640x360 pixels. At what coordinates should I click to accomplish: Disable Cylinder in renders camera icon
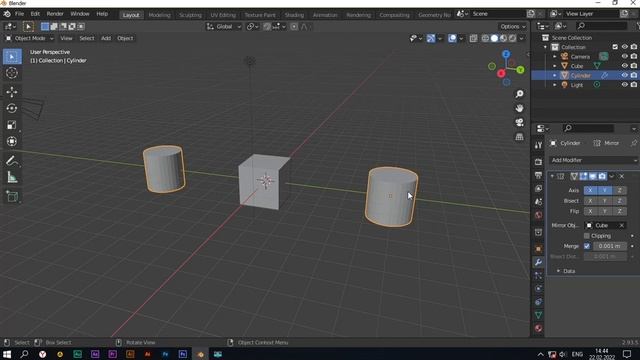click(633, 76)
